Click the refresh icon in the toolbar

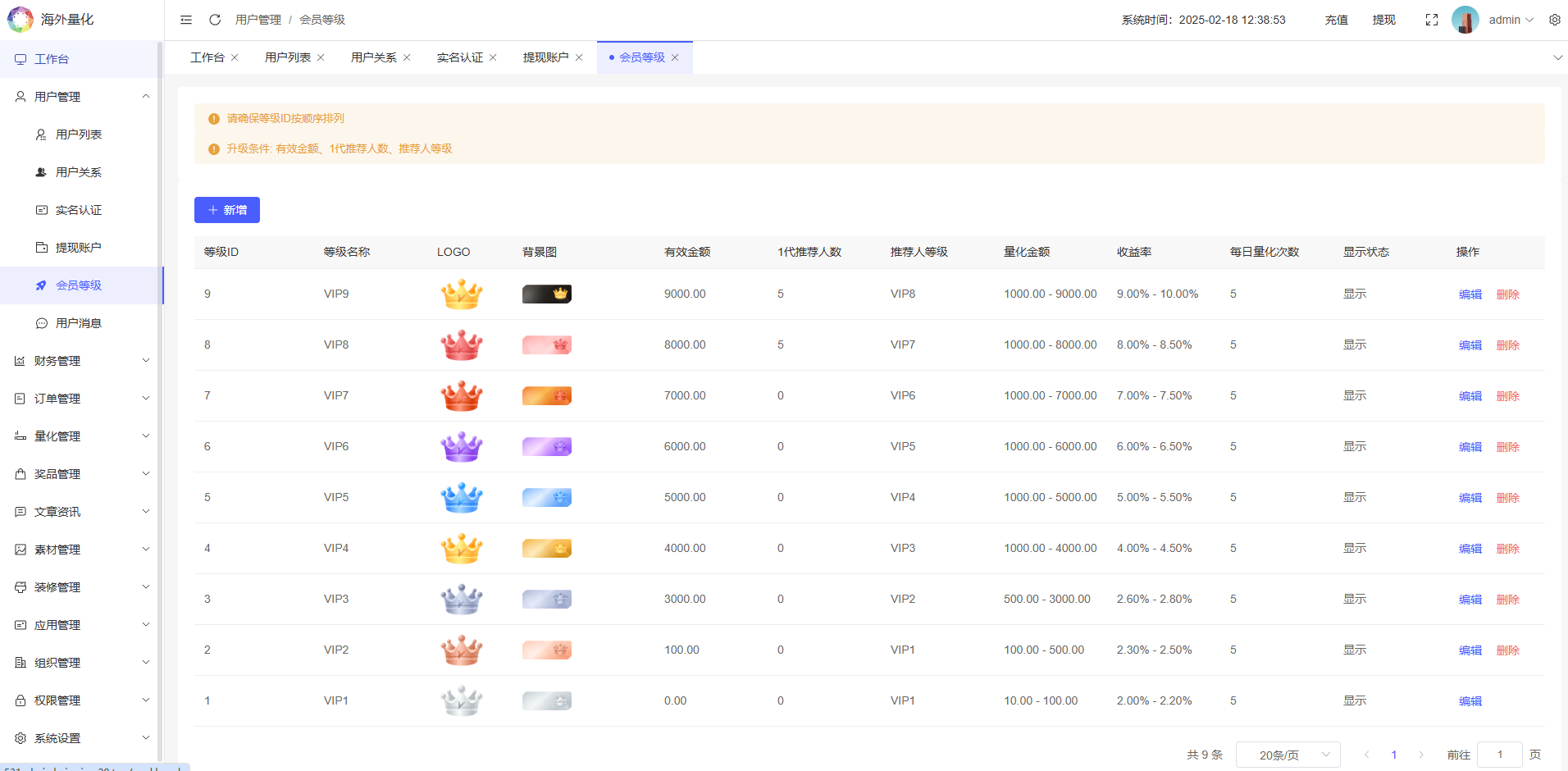pos(214,19)
